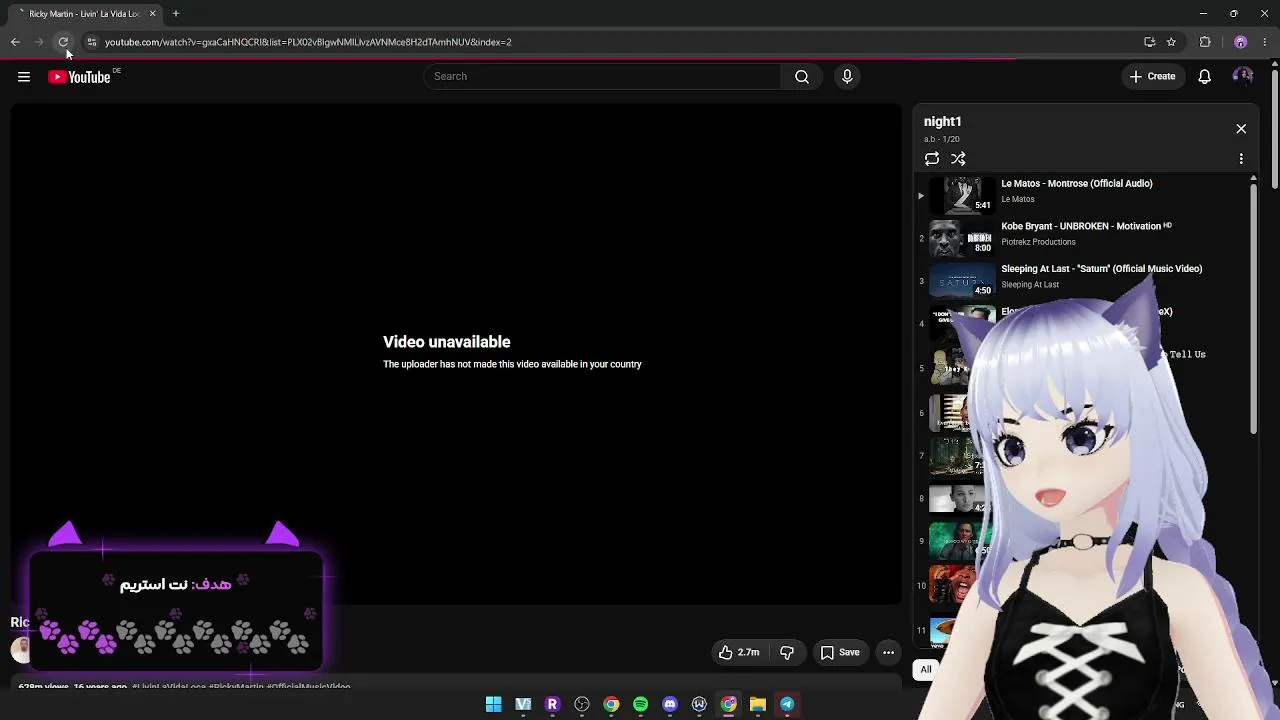Screen dimensions: 1280x720
Task: Open the Piotrekz Productions channel name
Action: tap(1038, 242)
